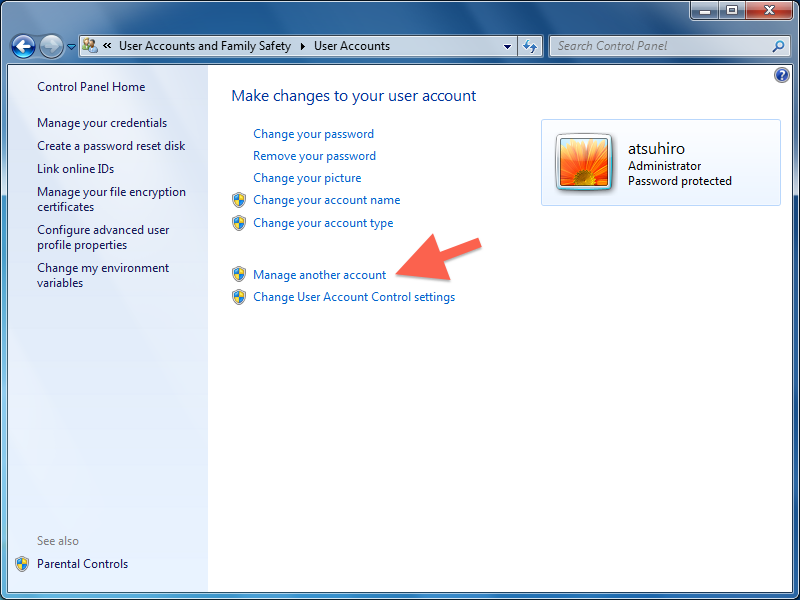This screenshot has width=800, height=600.
Task: Click the Forward navigation arrow button
Action: [52, 46]
